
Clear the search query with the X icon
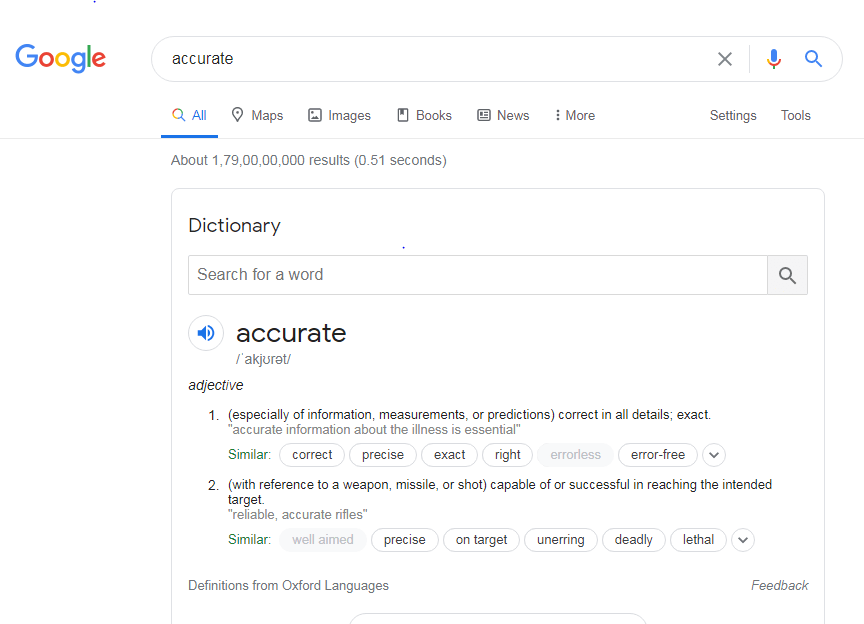(x=724, y=59)
